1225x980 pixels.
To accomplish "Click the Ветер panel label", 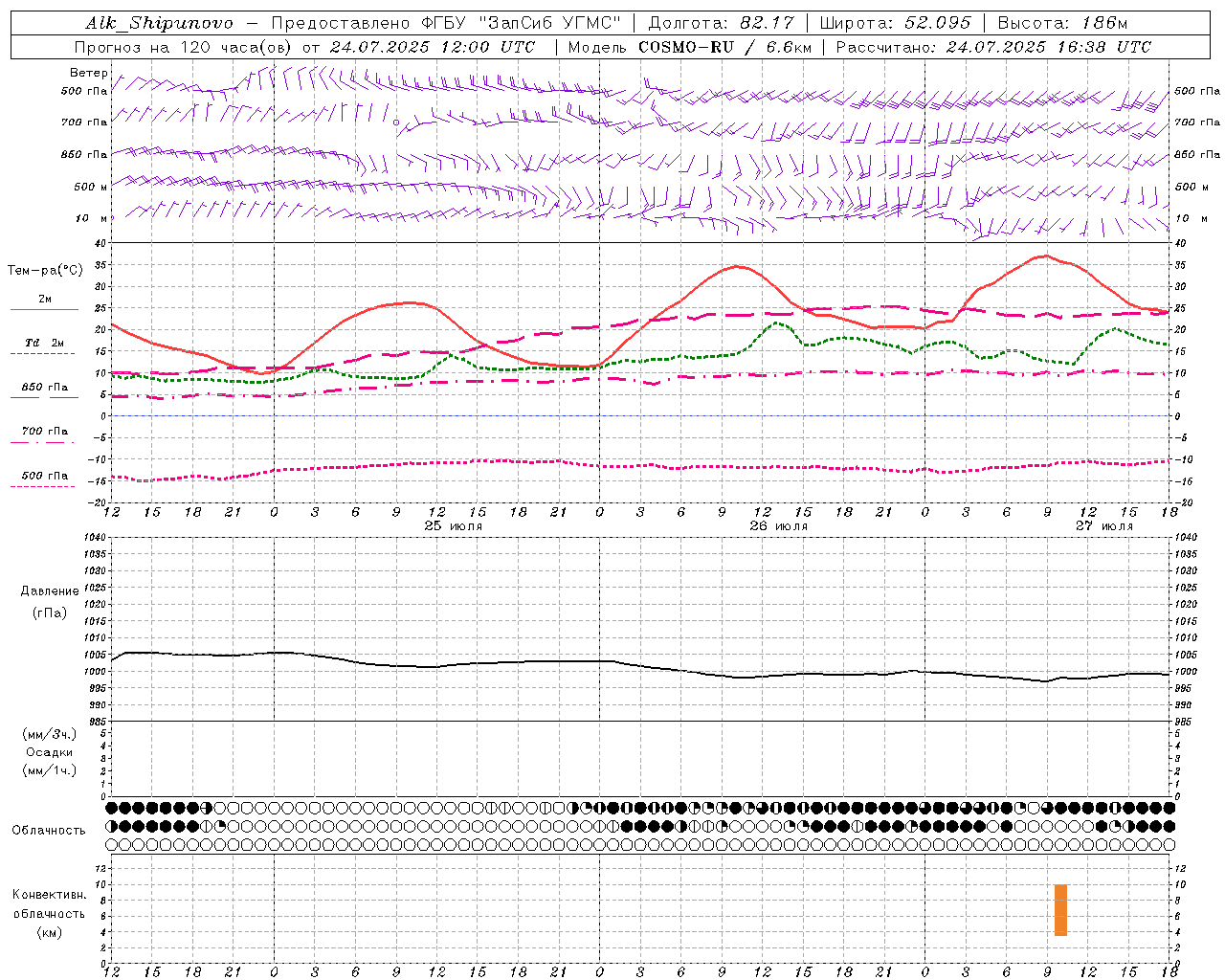I will coord(89,73).
